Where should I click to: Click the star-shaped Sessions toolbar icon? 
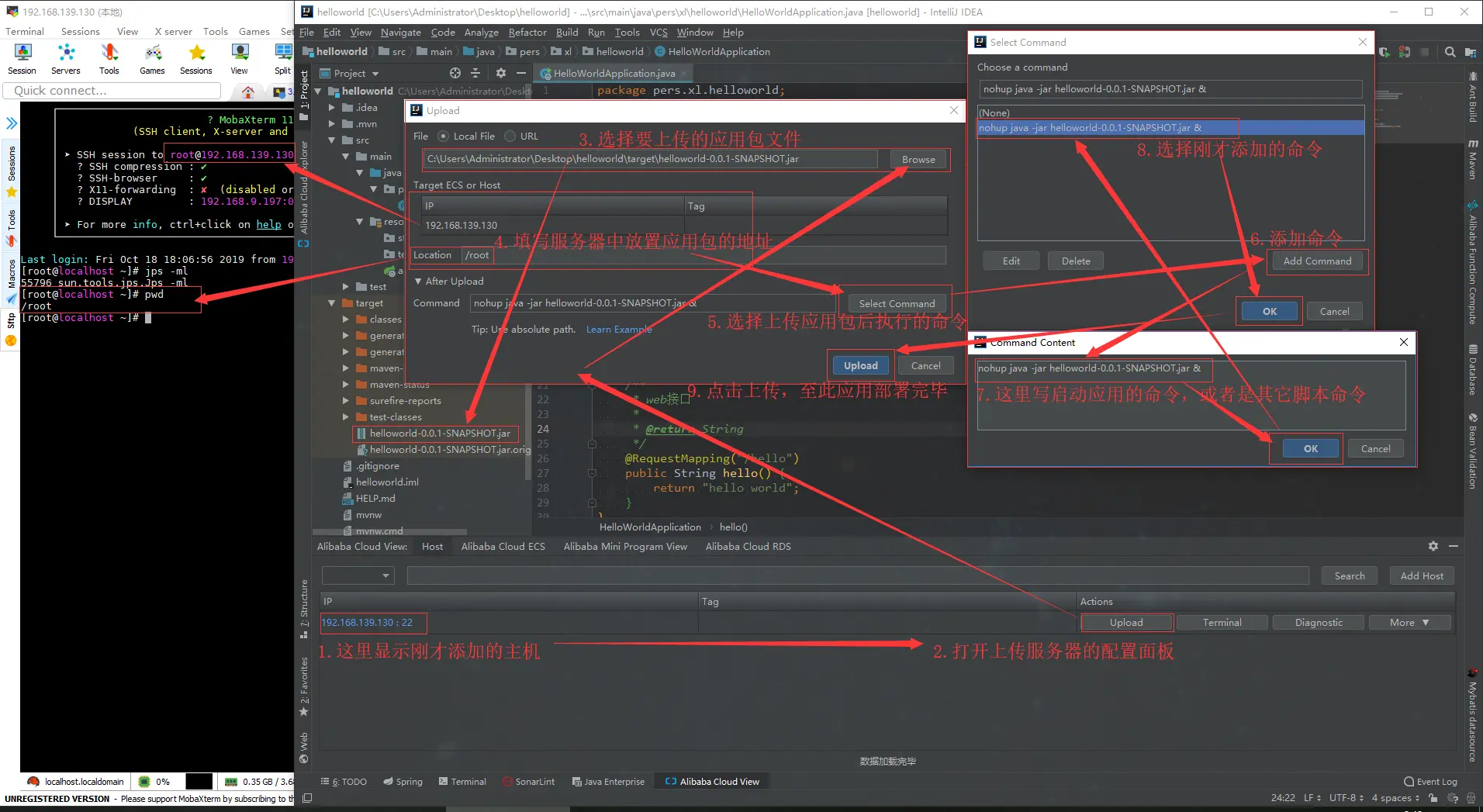[196, 58]
